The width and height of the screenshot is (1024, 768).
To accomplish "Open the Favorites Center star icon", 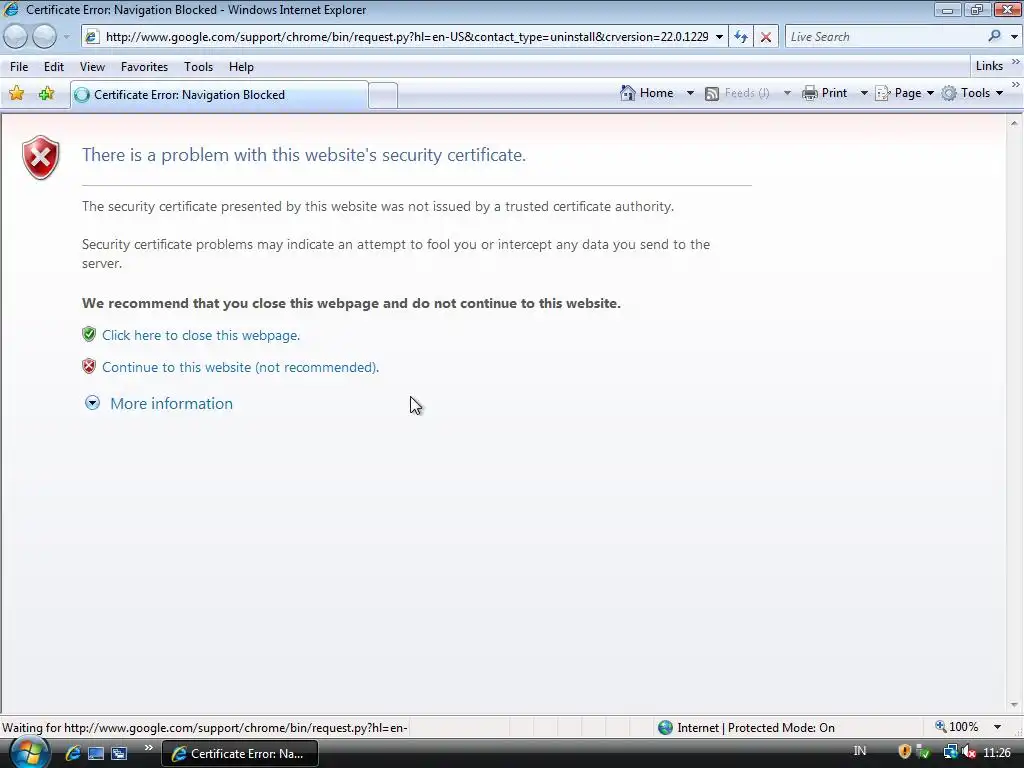I will tap(17, 93).
